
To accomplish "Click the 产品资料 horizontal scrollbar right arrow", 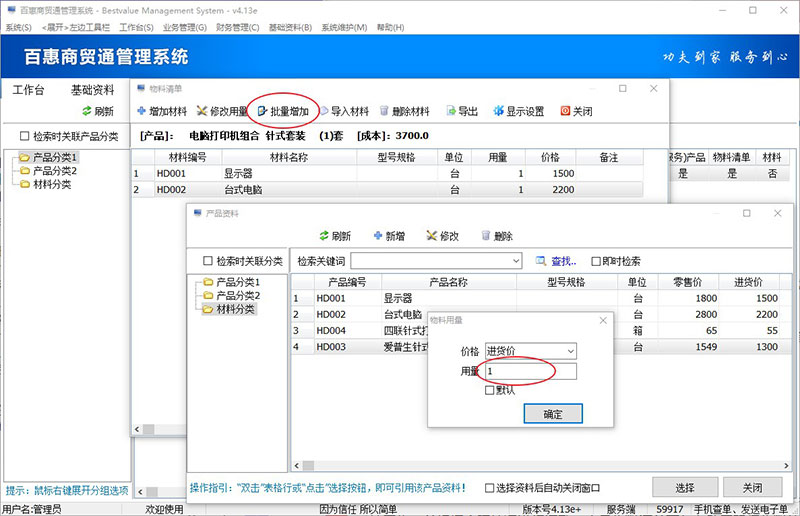I will 786,465.
